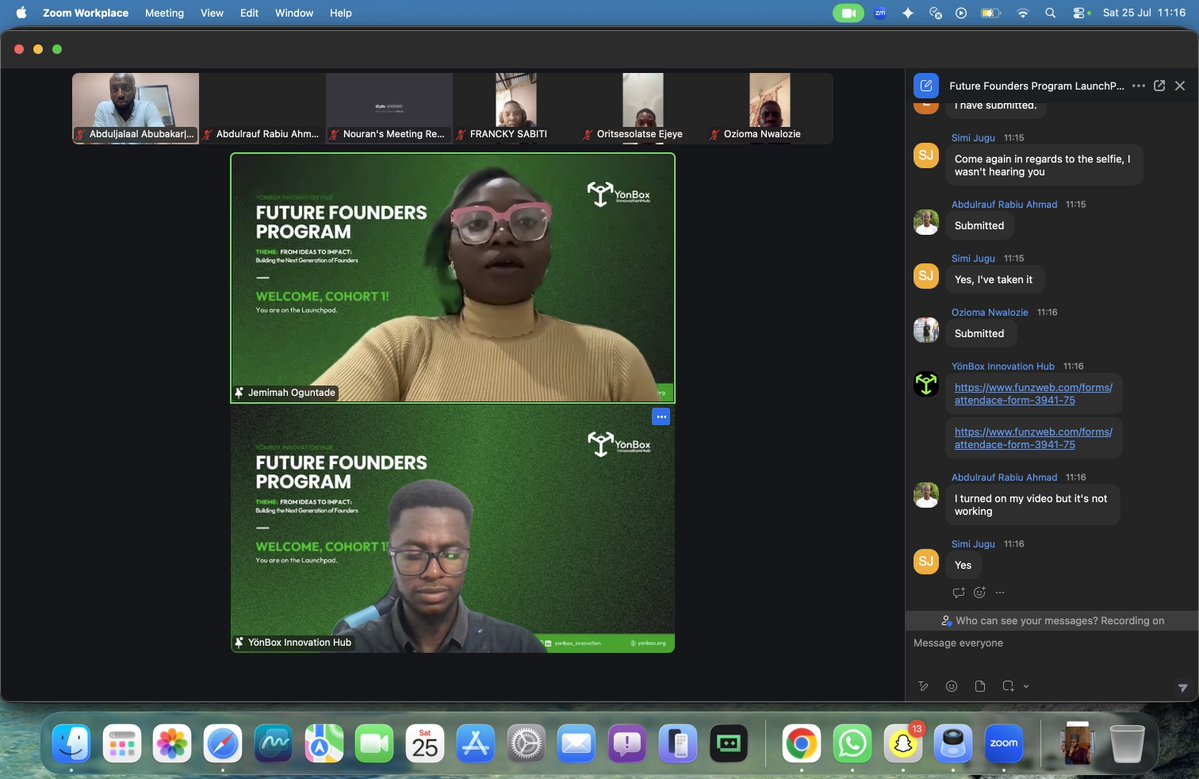Click the battery status icon
This screenshot has height=779, width=1199.
(991, 13)
